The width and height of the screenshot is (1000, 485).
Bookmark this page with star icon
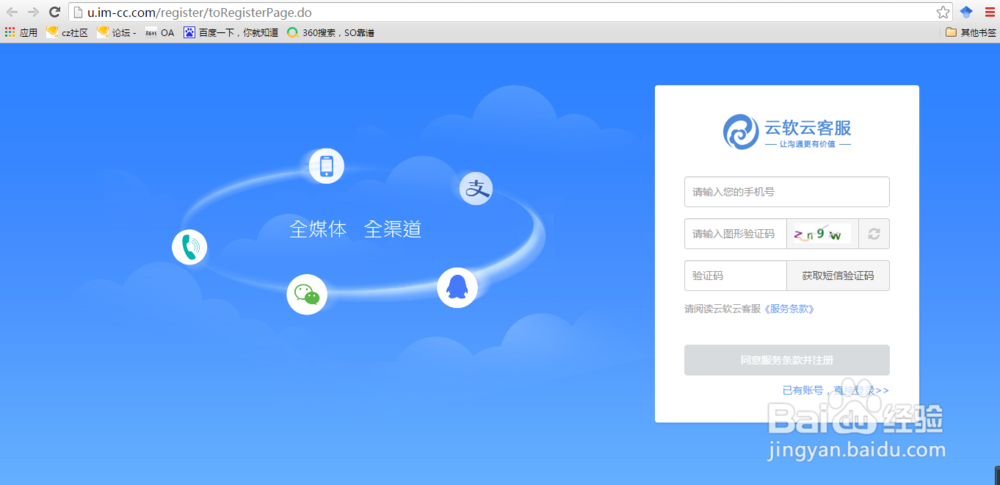click(943, 12)
